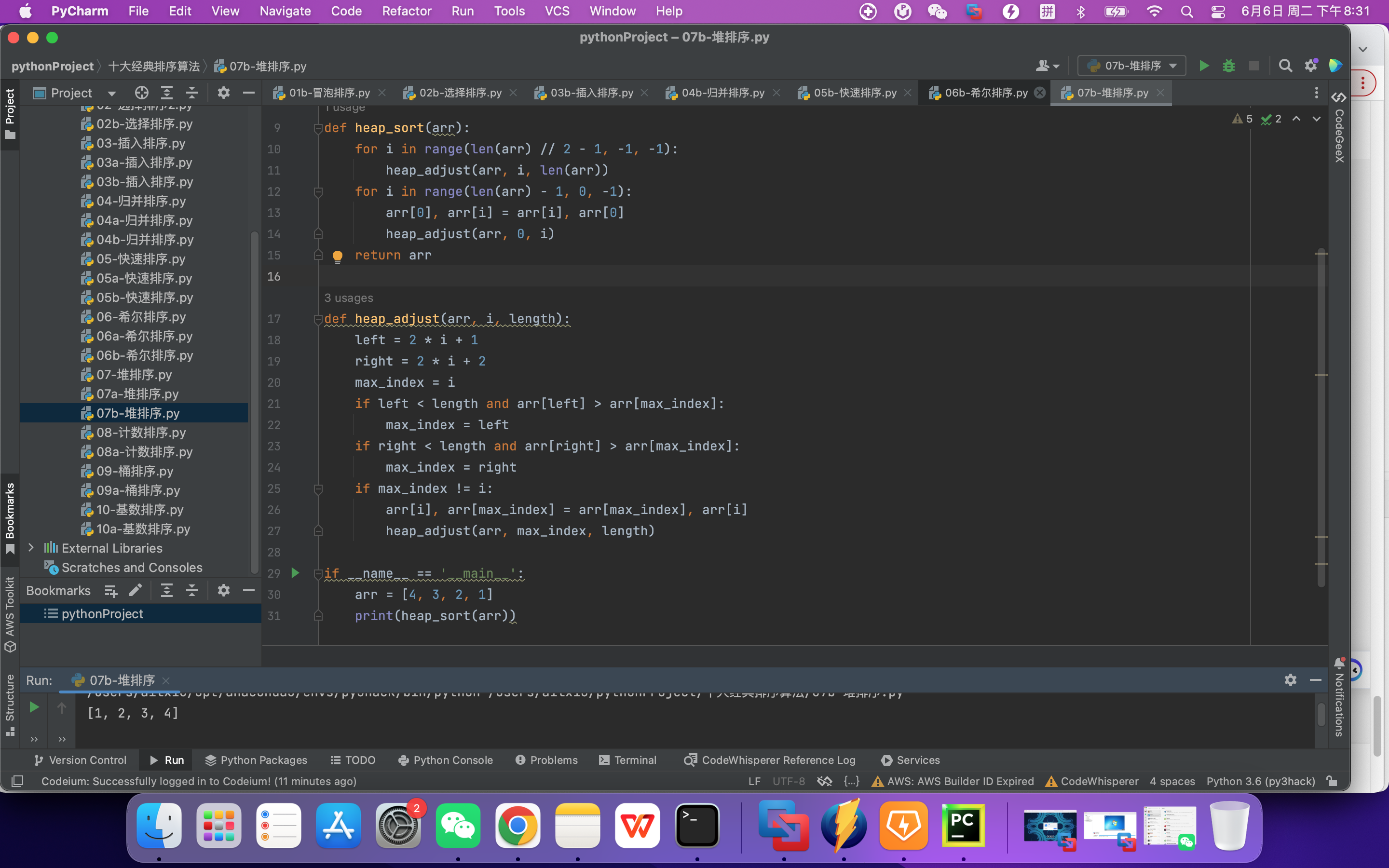Open the Refactor menu
The image size is (1389, 868).
coord(407,11)
